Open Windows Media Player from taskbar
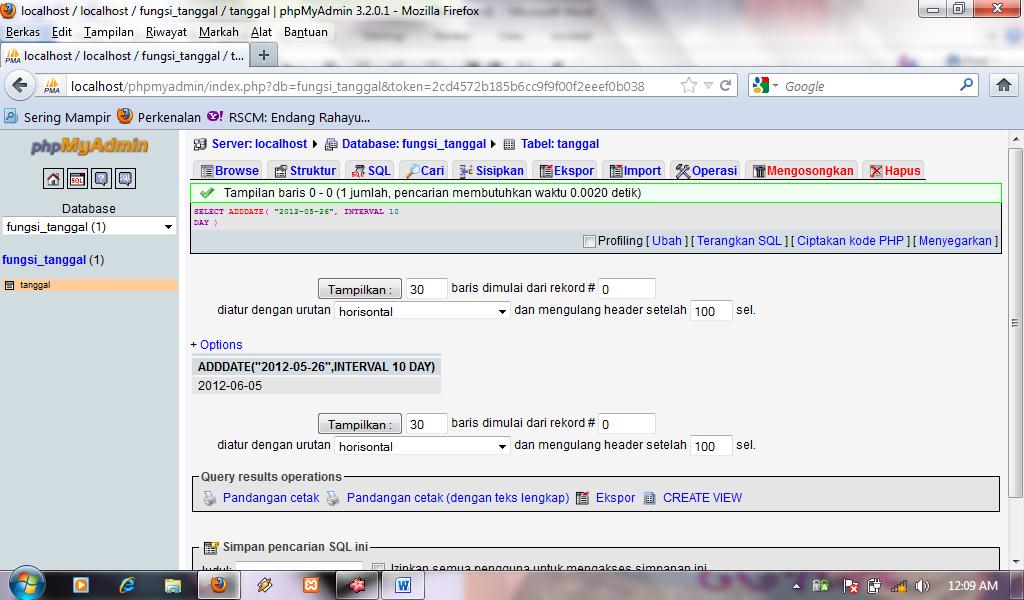 pos(80,585)
